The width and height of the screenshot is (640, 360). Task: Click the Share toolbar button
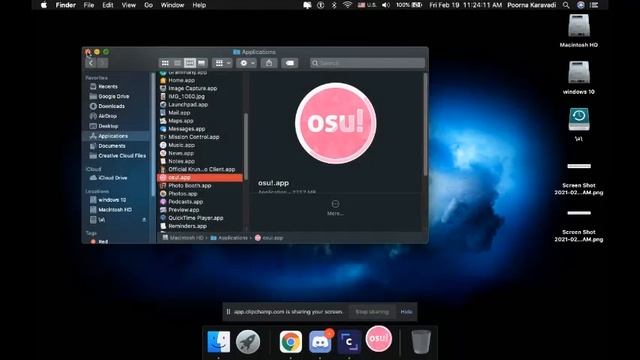tap(269, 63)
